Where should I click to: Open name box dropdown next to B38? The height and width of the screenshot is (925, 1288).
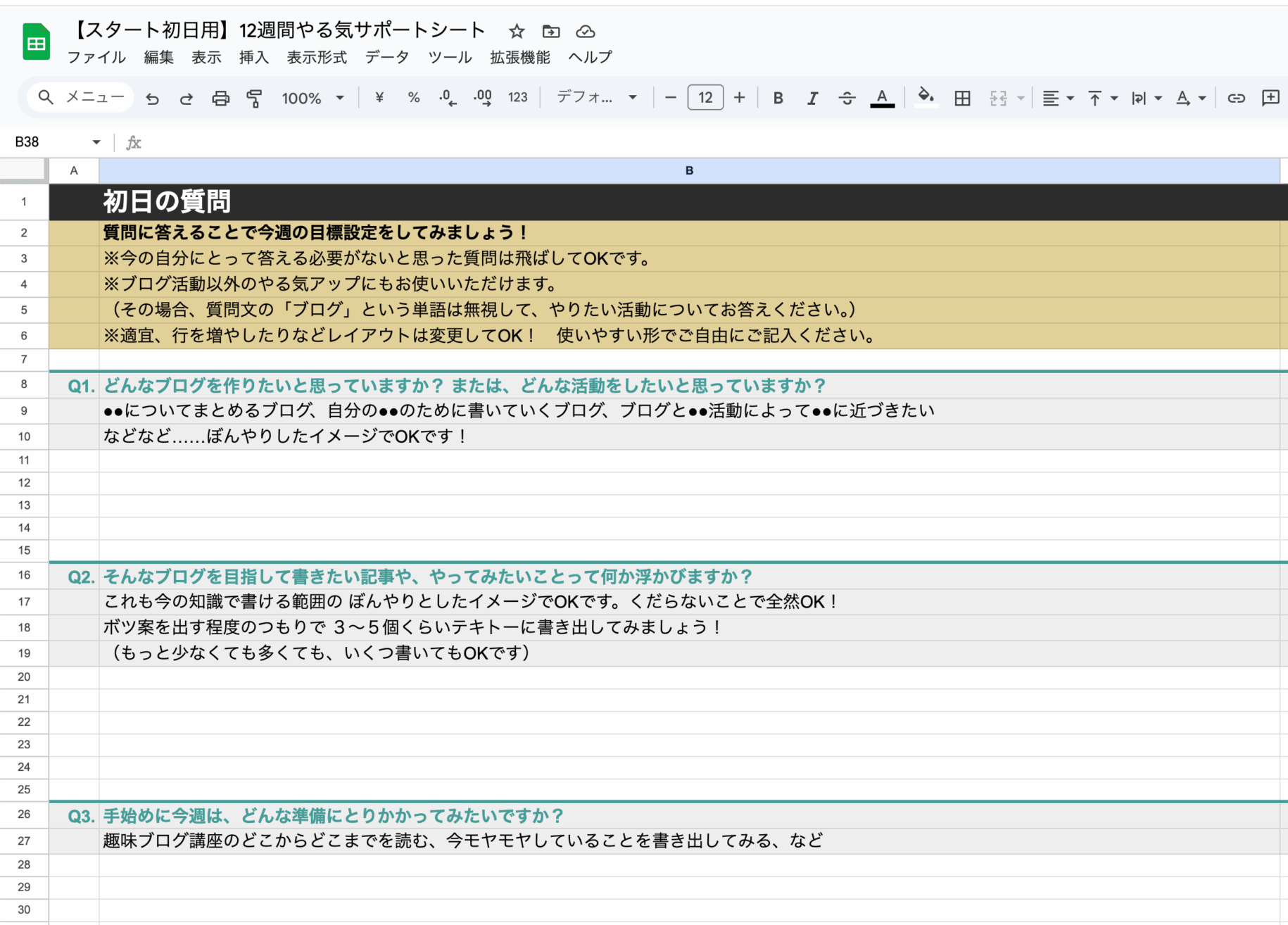coord(96,142)
